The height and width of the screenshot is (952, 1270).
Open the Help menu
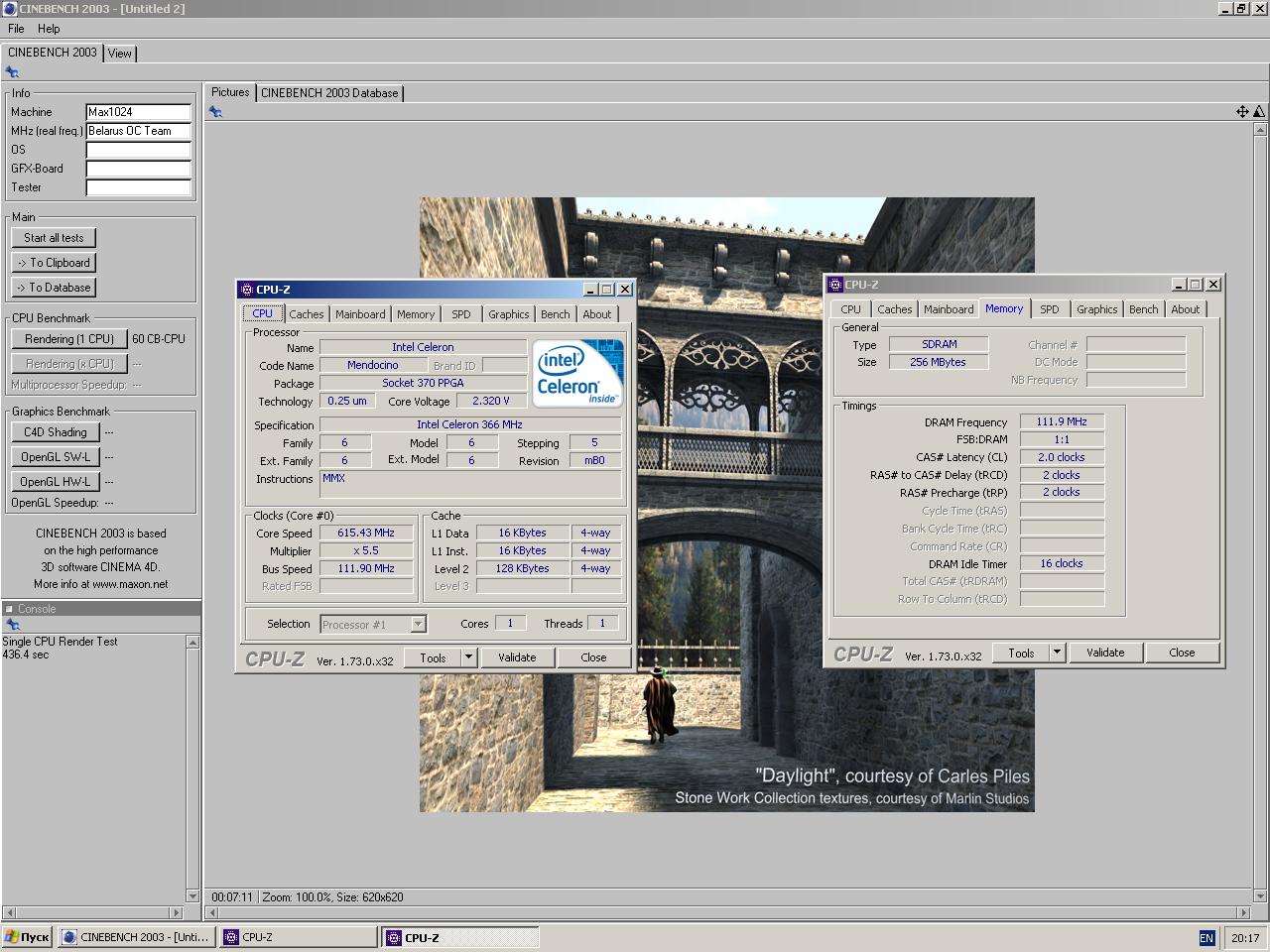(49, 29)
